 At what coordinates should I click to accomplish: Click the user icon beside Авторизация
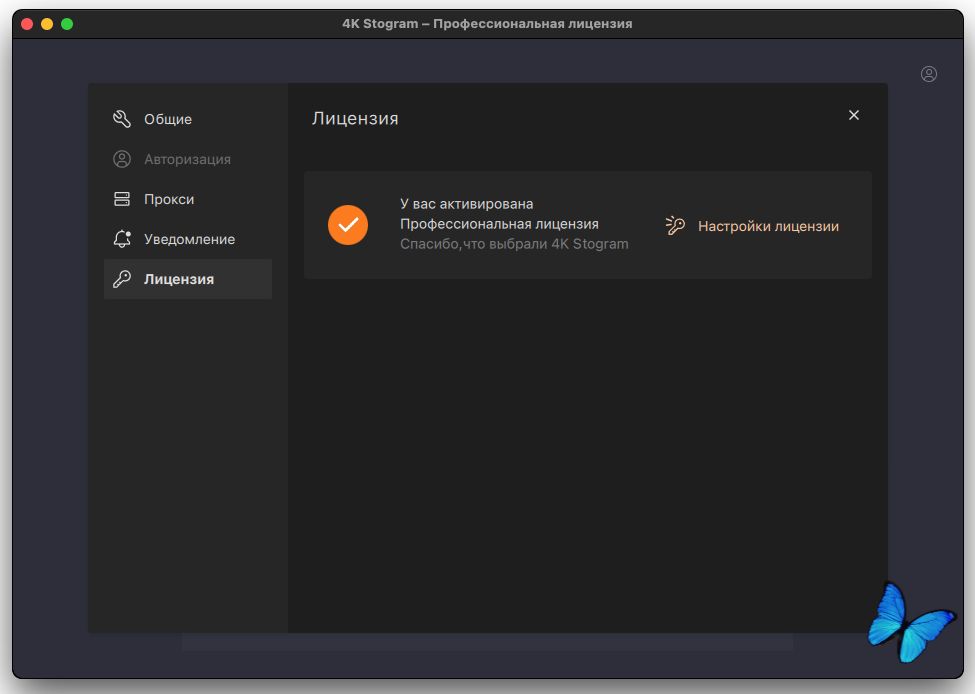122,159
